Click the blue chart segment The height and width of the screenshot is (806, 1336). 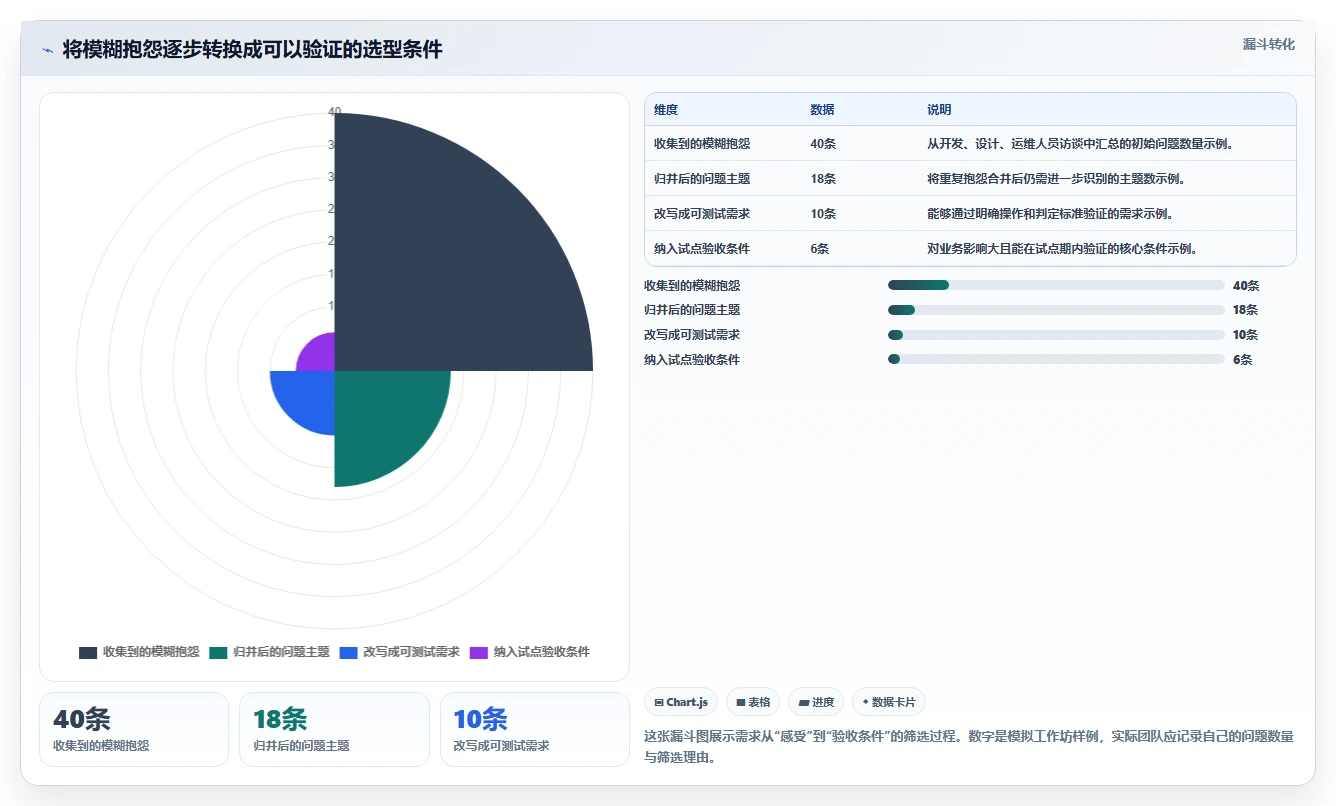[308, 397]
